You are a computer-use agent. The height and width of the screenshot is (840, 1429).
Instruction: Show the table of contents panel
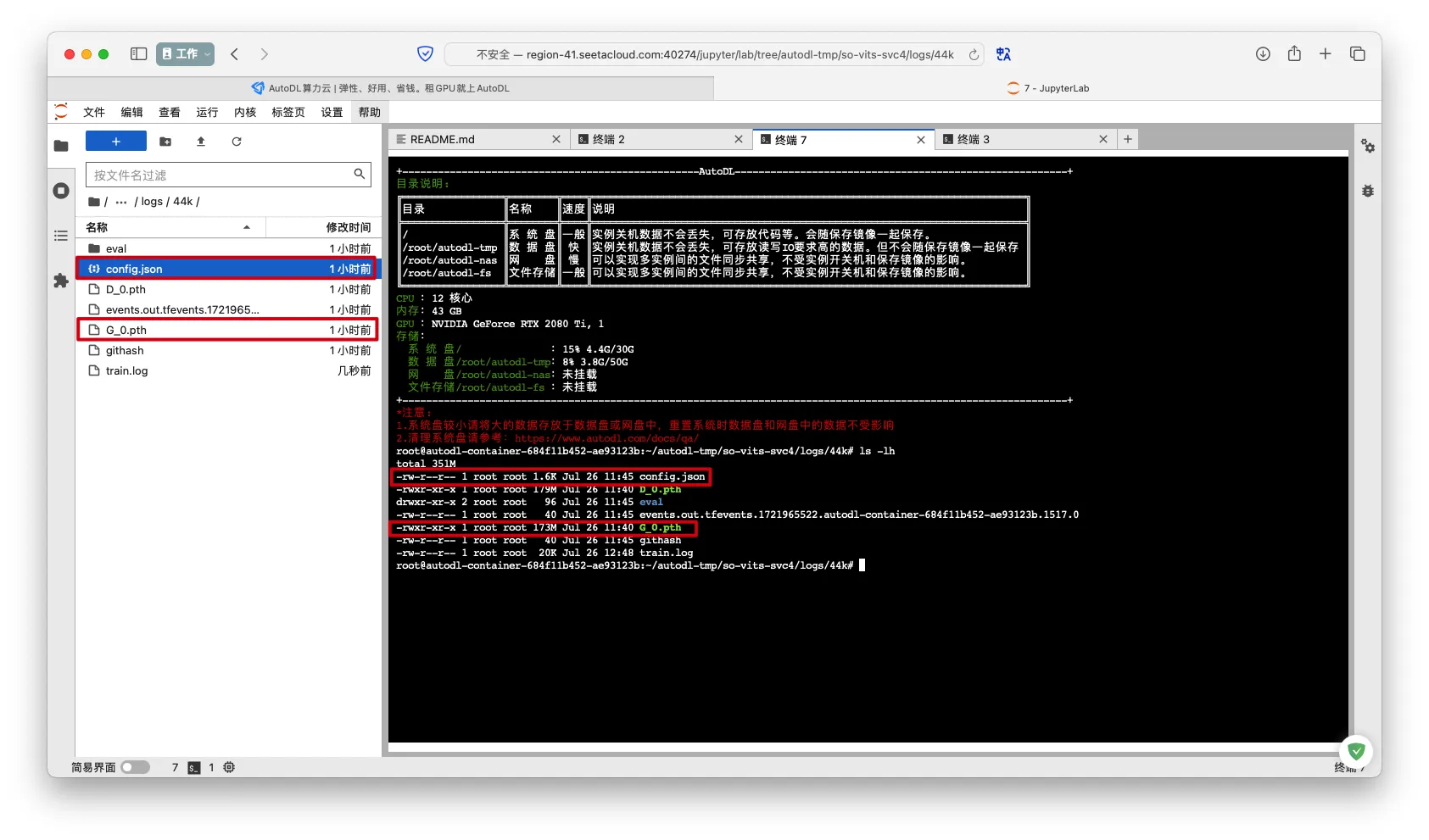[61, 236]
